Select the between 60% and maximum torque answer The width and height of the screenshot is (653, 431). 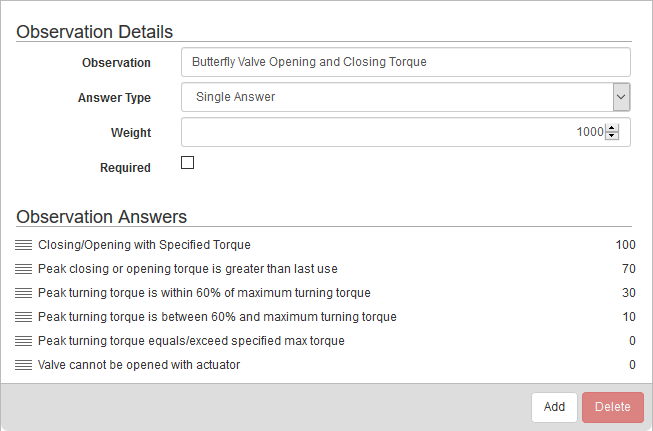point(217,317)
